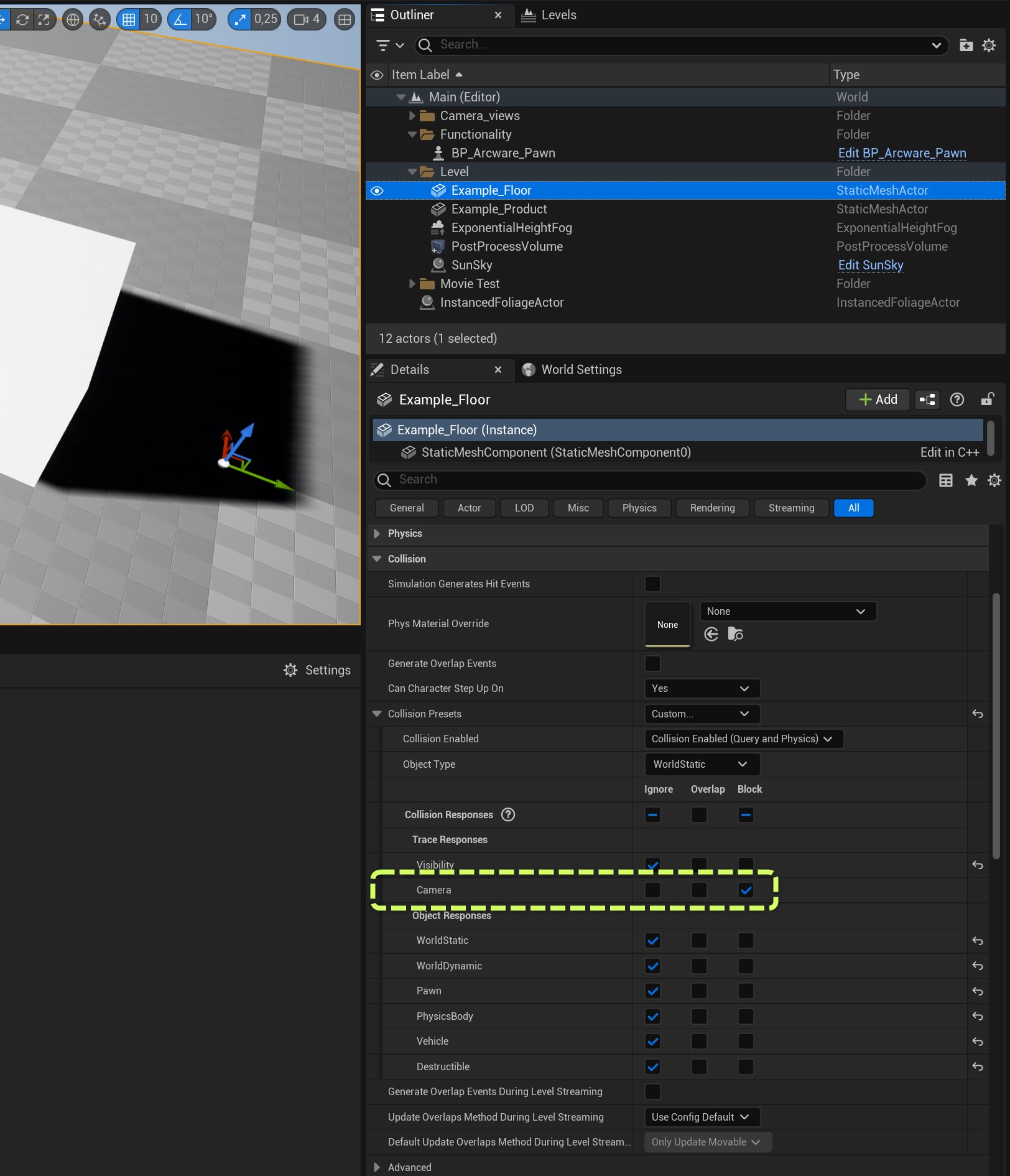The height and width of the screenshot is (1176, 1010).
Task: Click the favorites star icon in Details
Action: coord(971,480)
